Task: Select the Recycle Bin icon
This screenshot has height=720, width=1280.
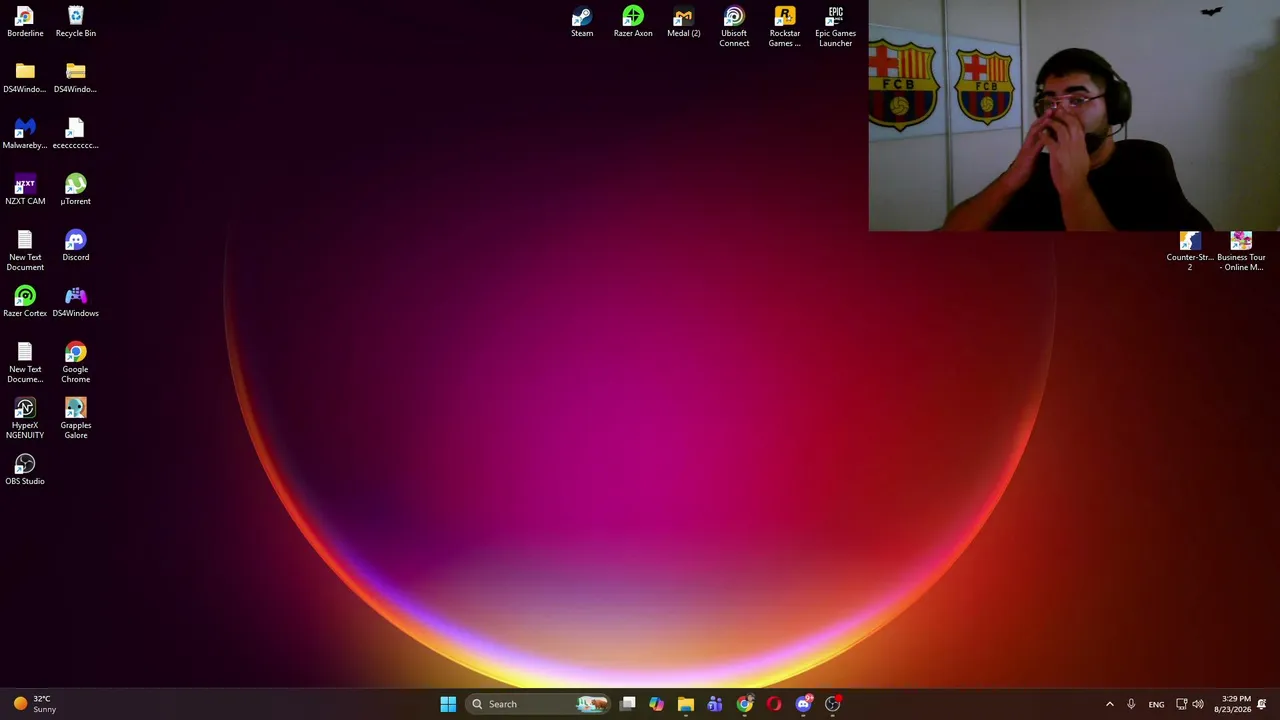Action: pyautogui.click(x=76, y=22)
